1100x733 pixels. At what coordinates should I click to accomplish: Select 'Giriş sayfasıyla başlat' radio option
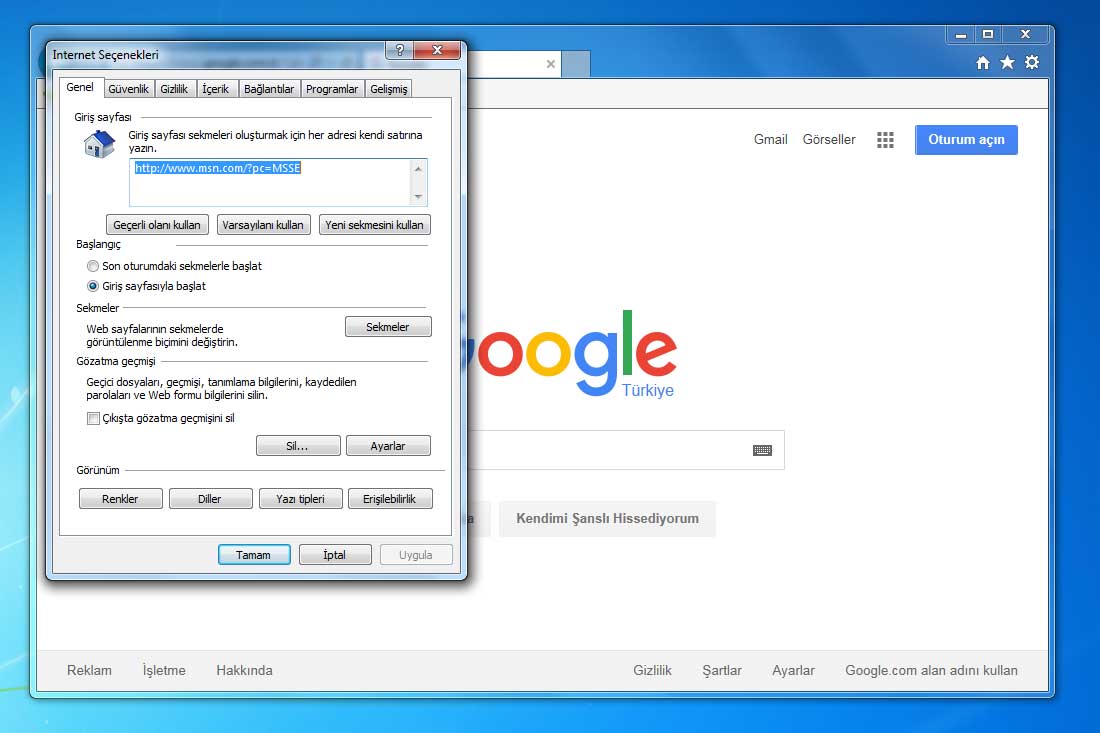[93, 286]
